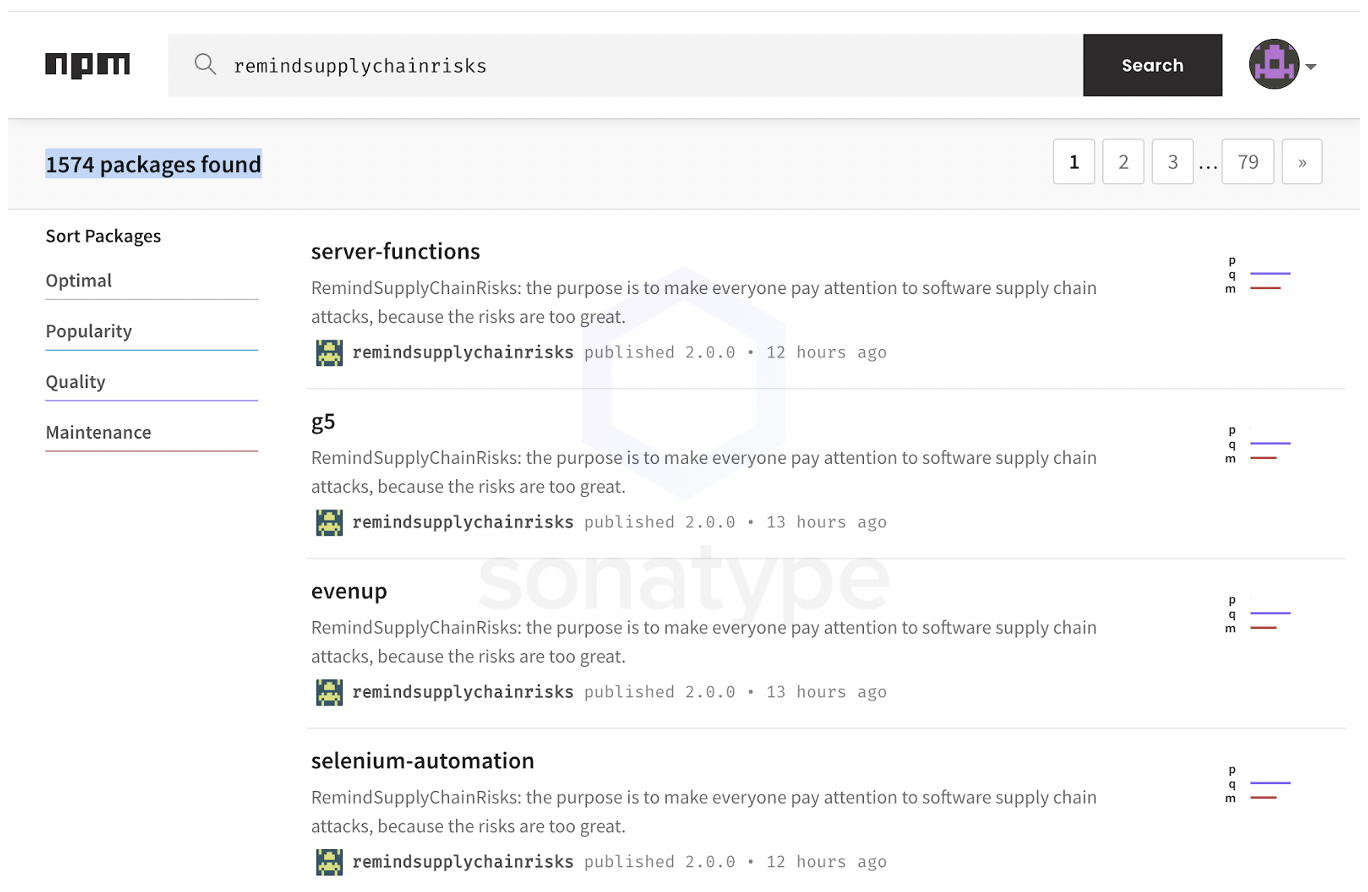
Task: Click publisher avatar under server-functions
Action: (x=329, y=352)
